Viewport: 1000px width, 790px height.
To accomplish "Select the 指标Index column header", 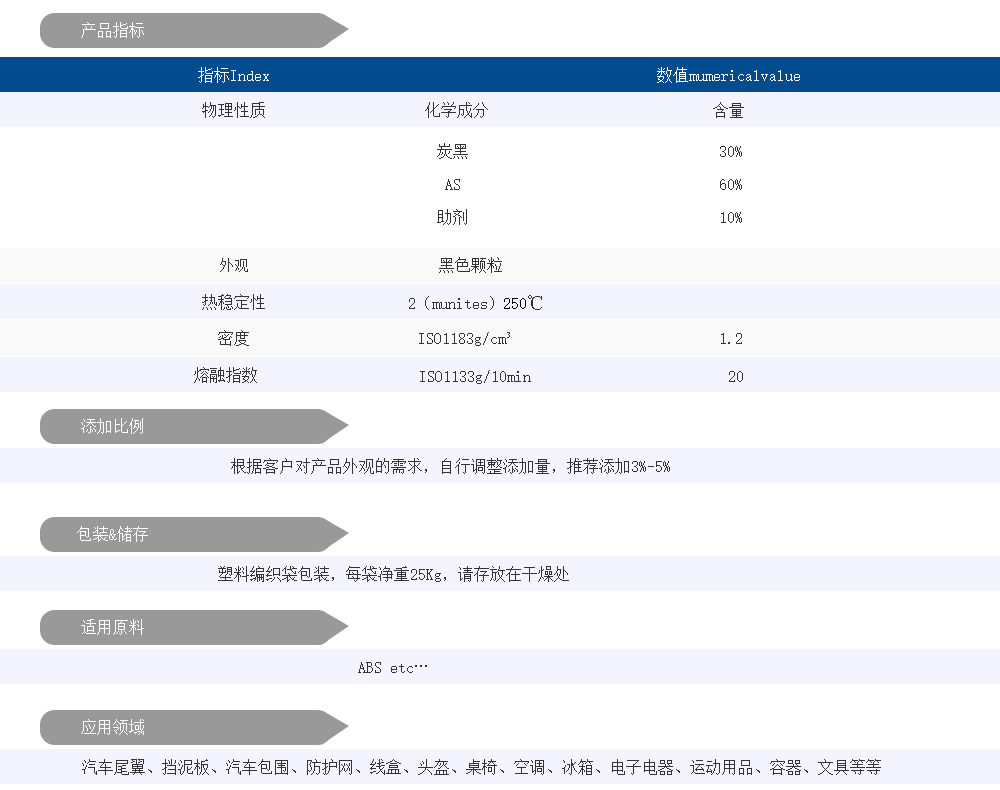I will [x=233, y=76].
